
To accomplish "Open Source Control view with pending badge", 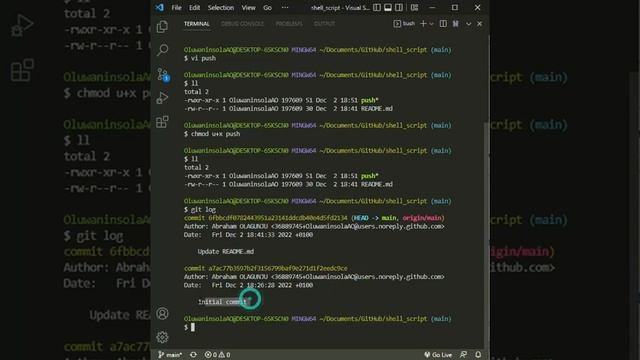I will [163, 75].
